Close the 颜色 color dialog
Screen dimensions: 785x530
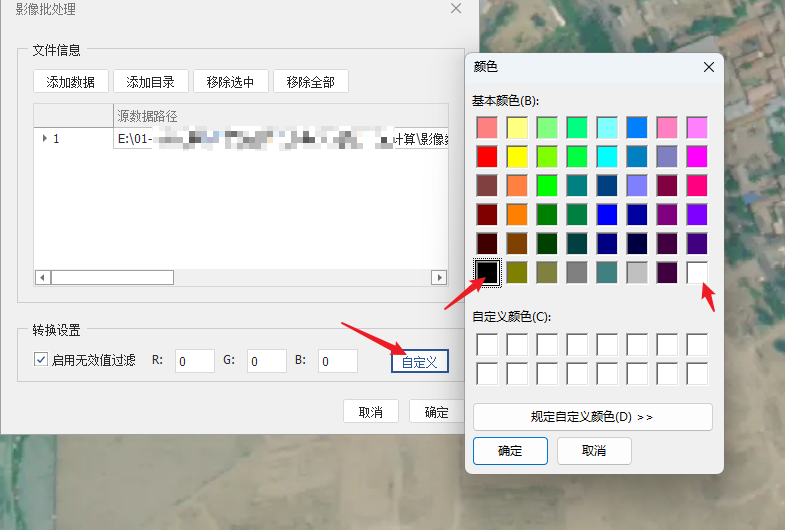point(709,67)
